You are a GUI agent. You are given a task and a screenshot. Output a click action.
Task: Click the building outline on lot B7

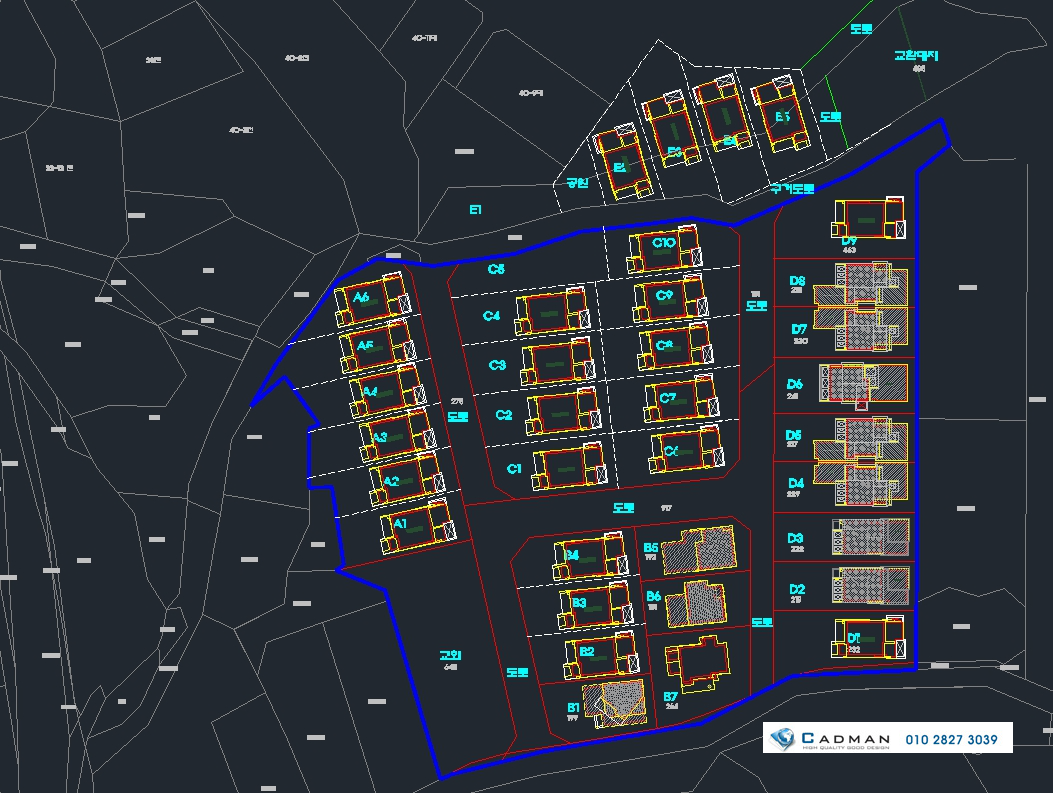697,663
